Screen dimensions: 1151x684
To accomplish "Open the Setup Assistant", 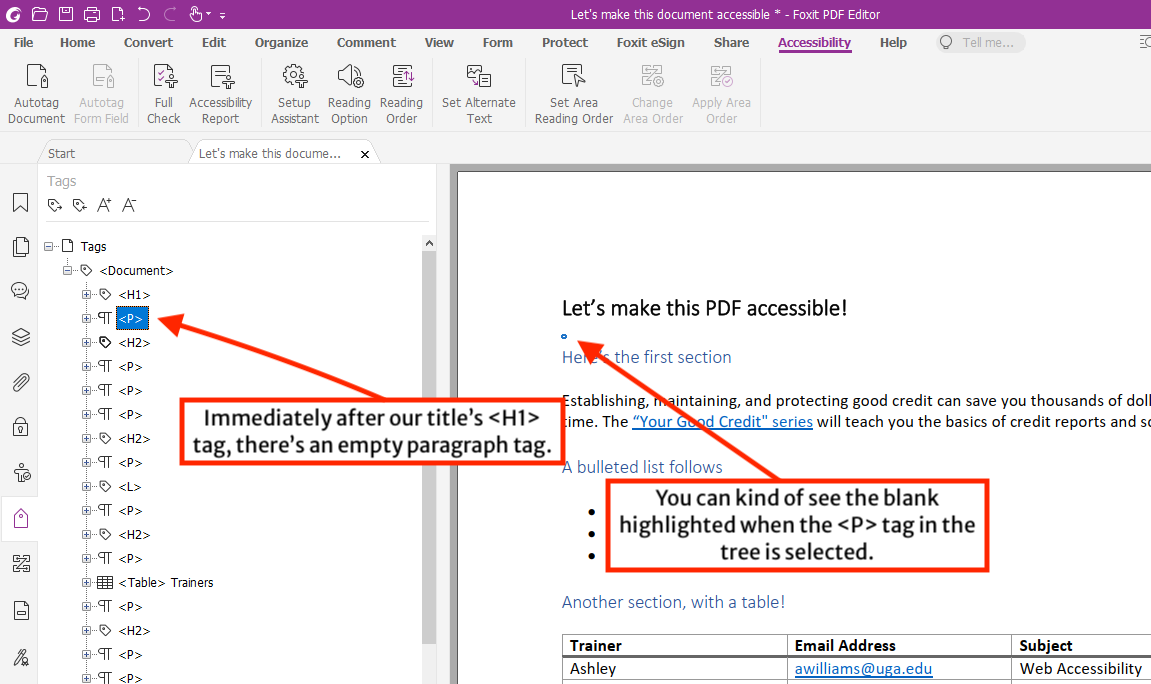I will click(x=294, y=90).
